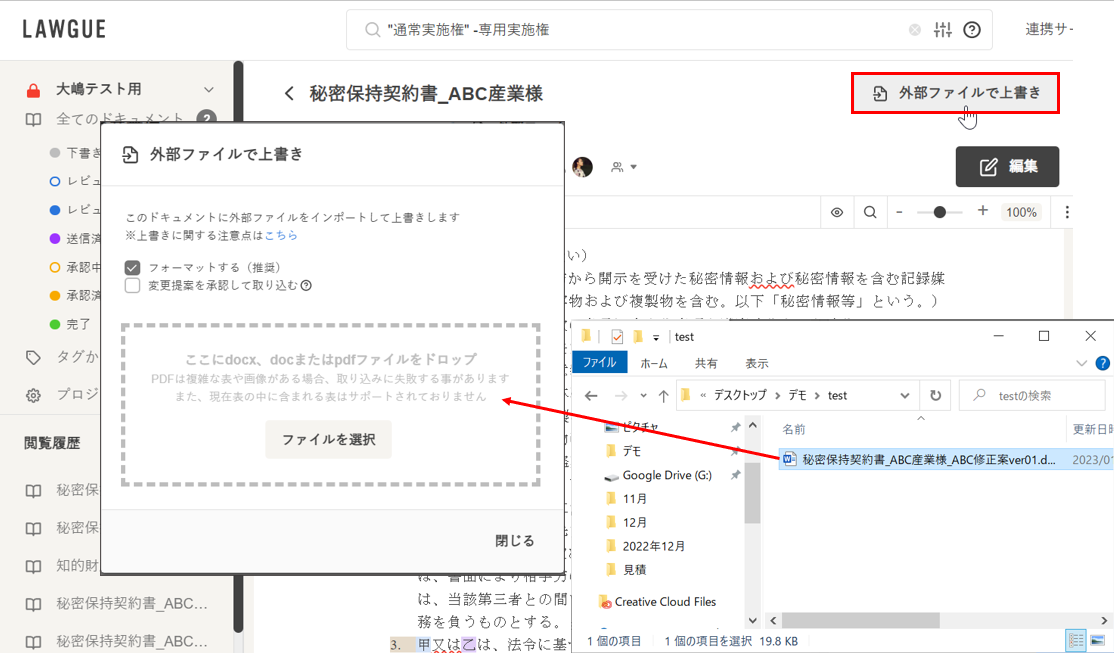Viewport: 1114px width, 653px height.
Task: Clear the search box with the X icon
Action: pyautogui.click(x=914, y=30)
